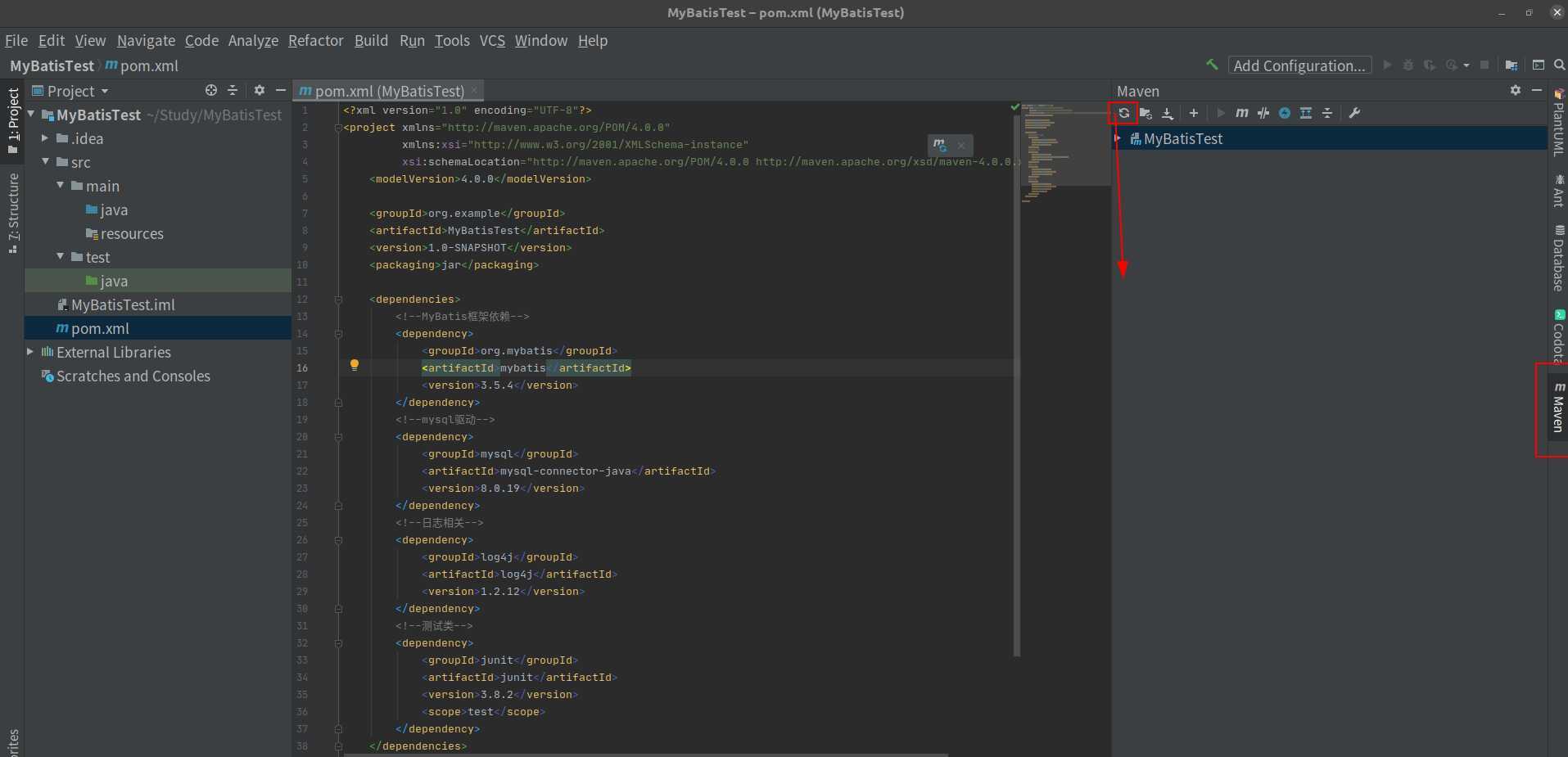1568x757 pixels.
Task: Open the VCS menu
Action: 492,40
